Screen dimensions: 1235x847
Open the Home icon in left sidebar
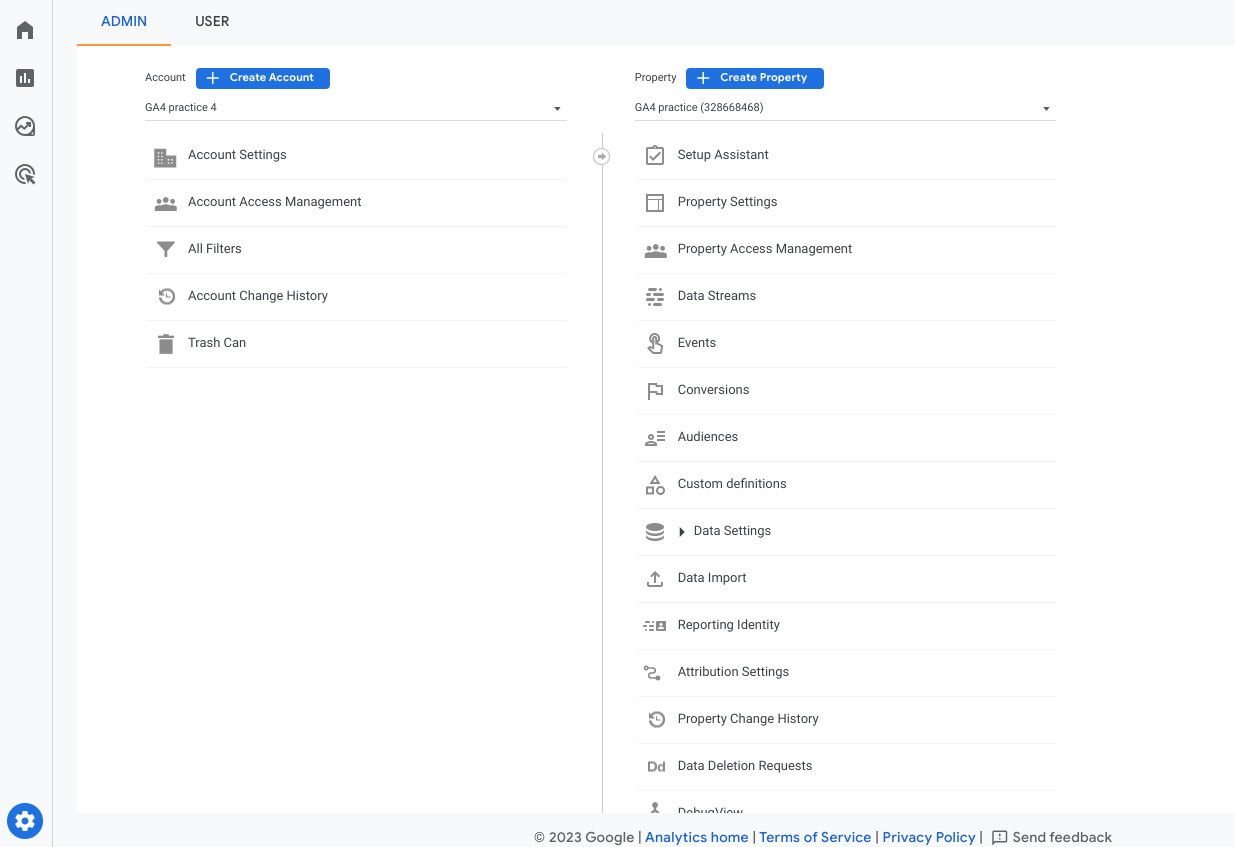[25, 30]
